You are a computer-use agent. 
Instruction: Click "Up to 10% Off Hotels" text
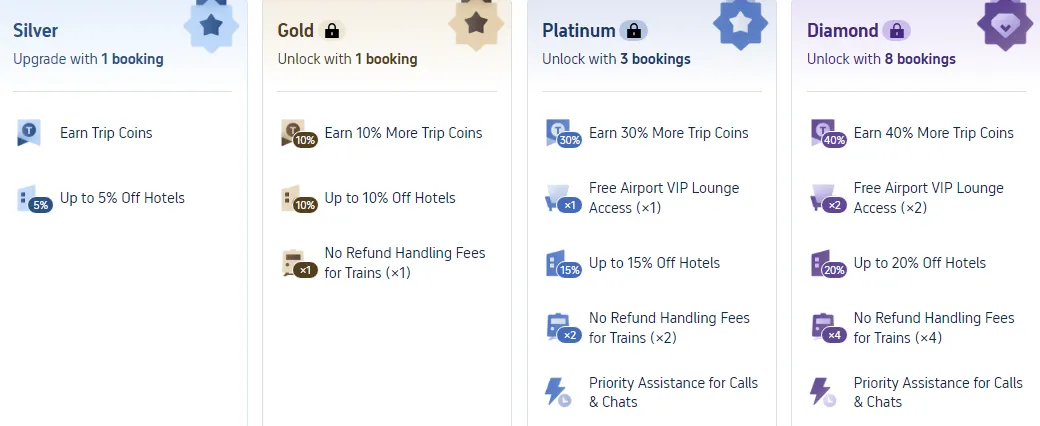(390, 198)
